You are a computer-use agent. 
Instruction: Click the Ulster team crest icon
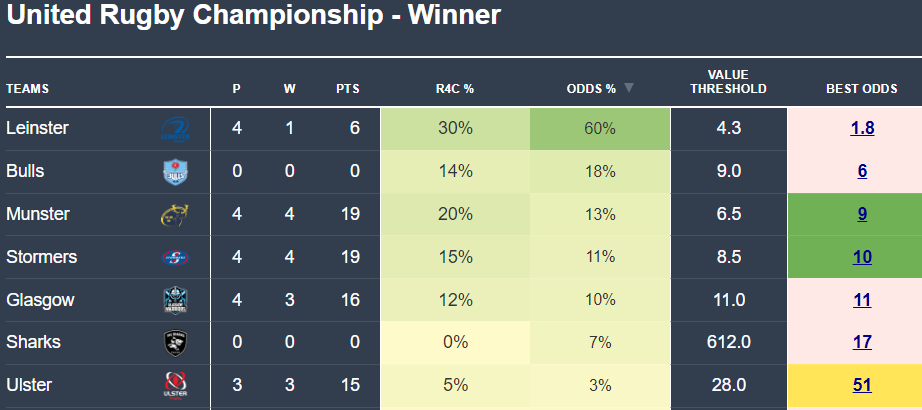tap(174, 385)
